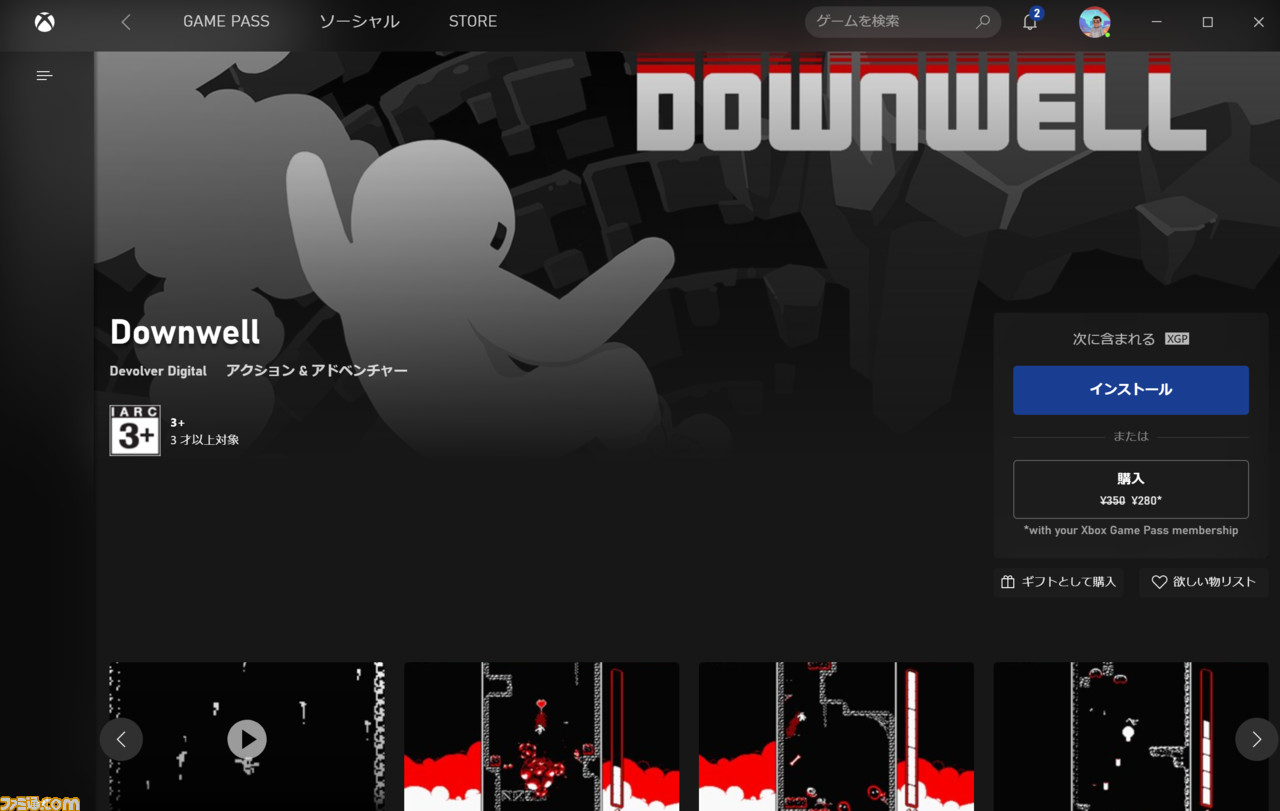Click ギフトとして購入 button
1280x811 pixels.
(1058, 582)
